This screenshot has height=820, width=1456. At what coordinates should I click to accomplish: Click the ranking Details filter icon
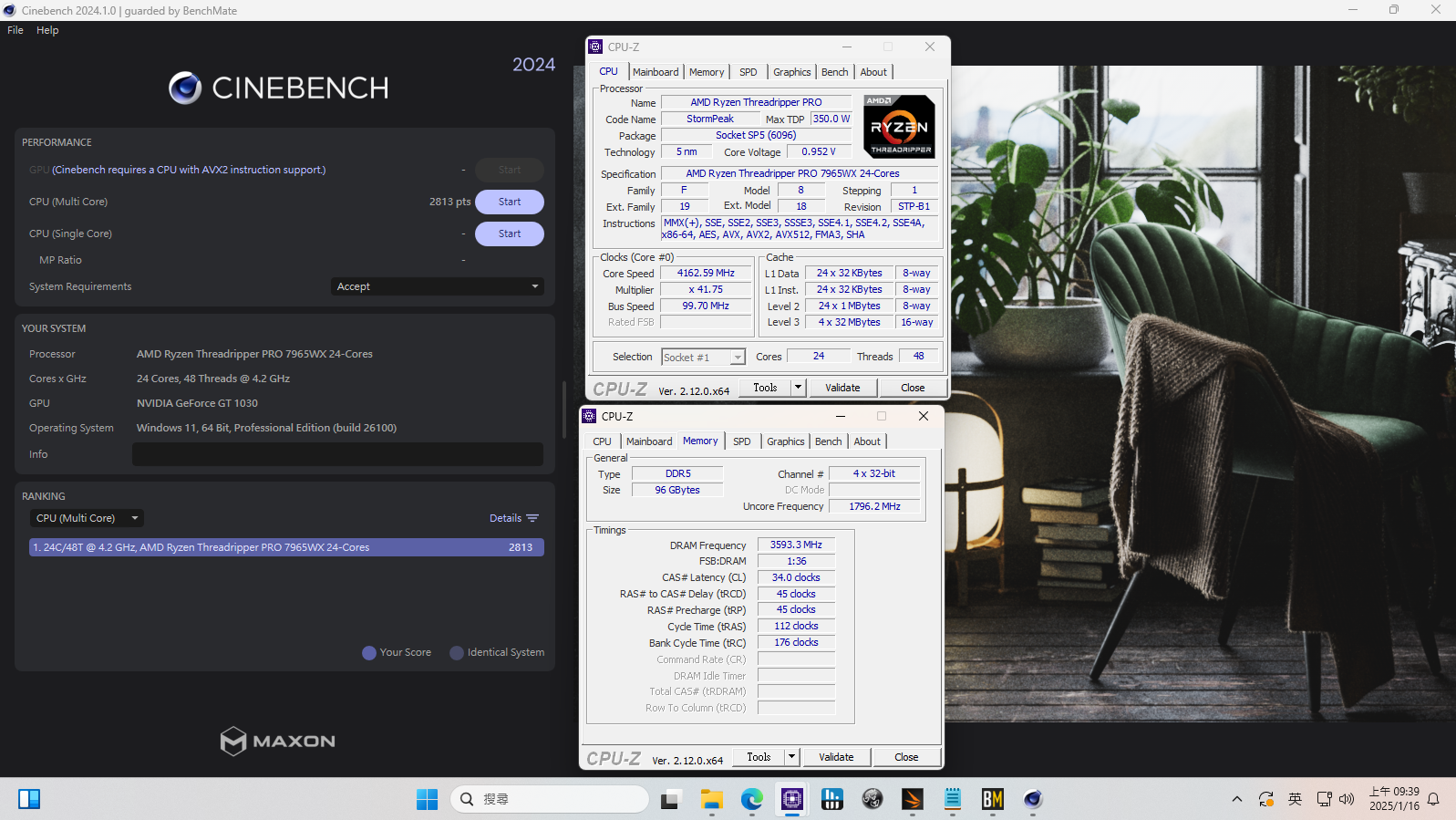tap(532, 518)
